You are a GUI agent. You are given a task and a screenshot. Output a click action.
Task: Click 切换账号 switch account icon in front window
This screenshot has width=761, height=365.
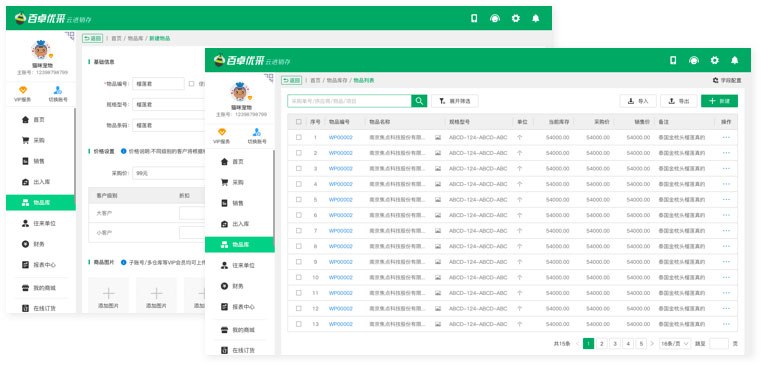(x=257, y=132)
